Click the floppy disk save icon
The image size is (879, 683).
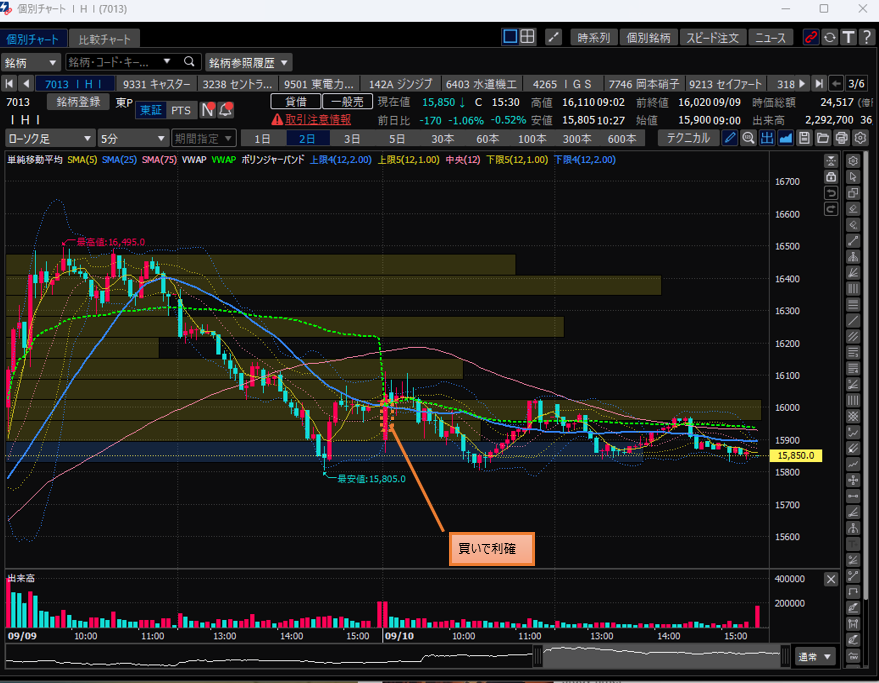coord(803,138)
